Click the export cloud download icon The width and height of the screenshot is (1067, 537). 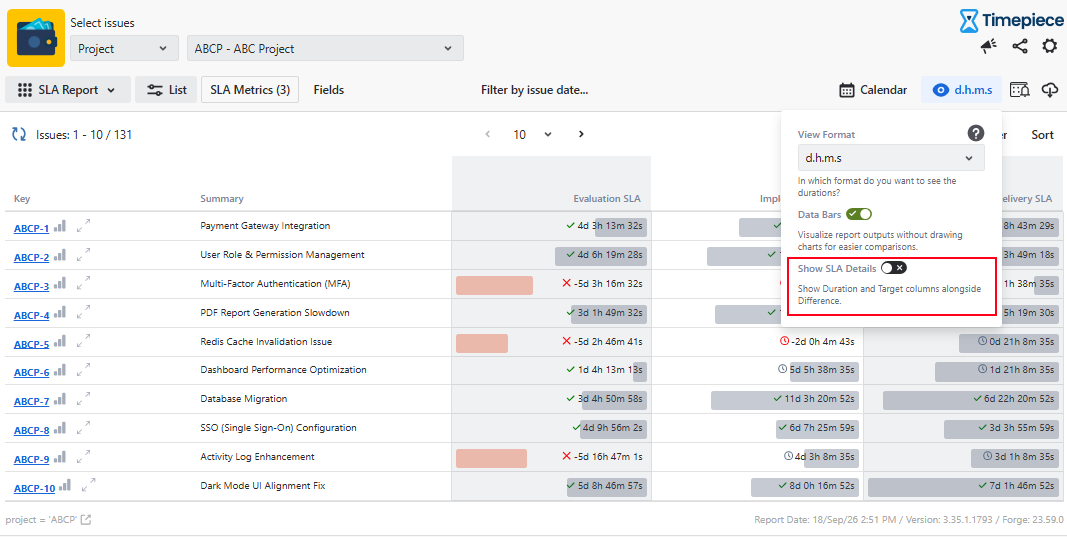pyautogui.click(x=1050, y=90)
